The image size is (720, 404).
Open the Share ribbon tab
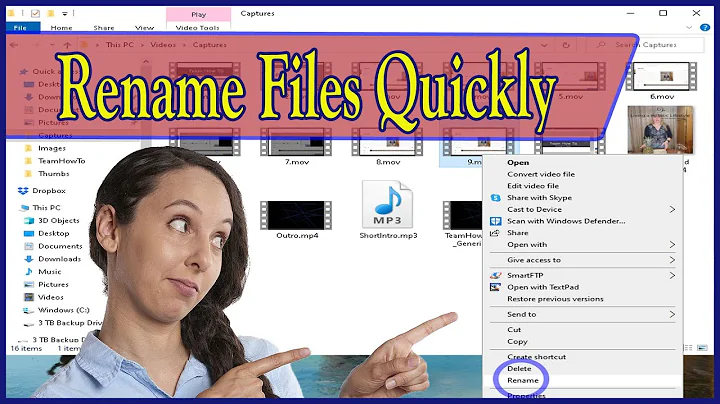(104, 28)
